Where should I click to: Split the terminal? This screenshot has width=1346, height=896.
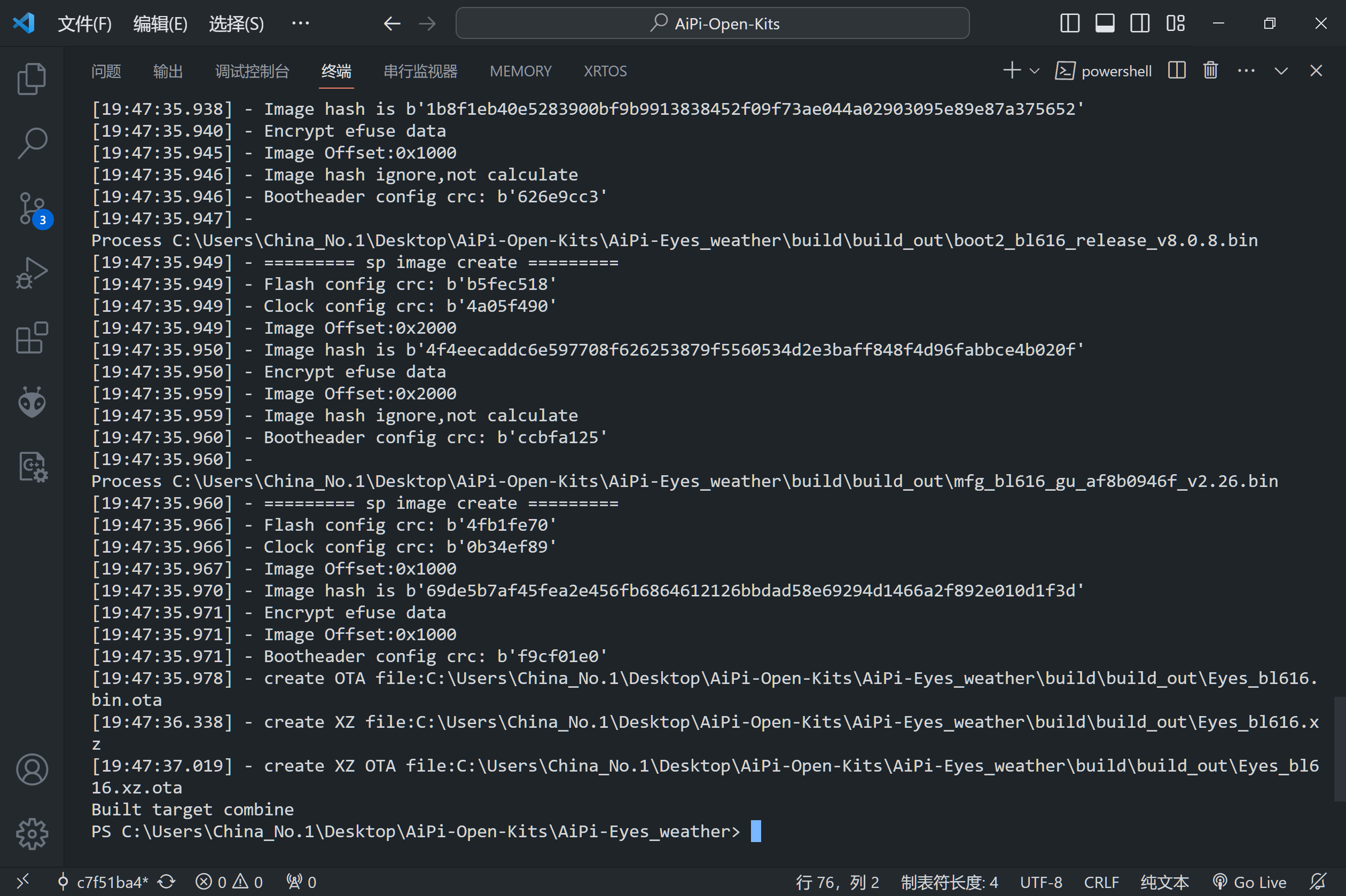[x=1176, y=71]
